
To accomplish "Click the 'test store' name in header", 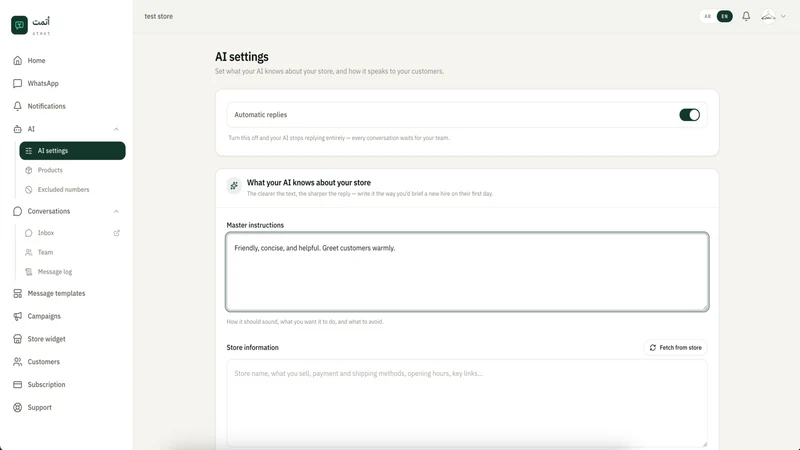I will click(x=159, y=16).
